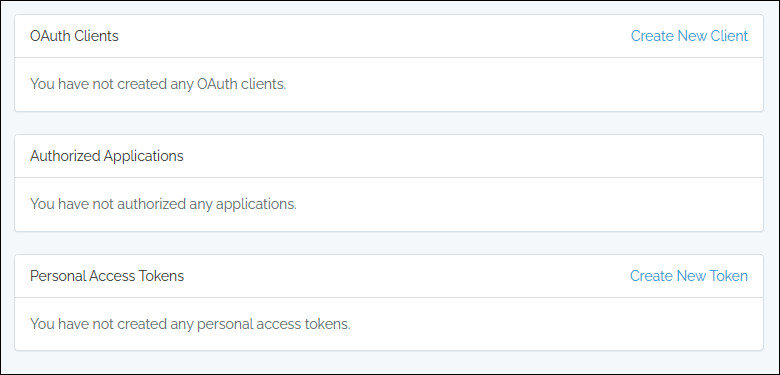This screenshot has width=780, height=375.
Task: Click 'You have not created any personal access tokens.'
Action: pos(190,324)
